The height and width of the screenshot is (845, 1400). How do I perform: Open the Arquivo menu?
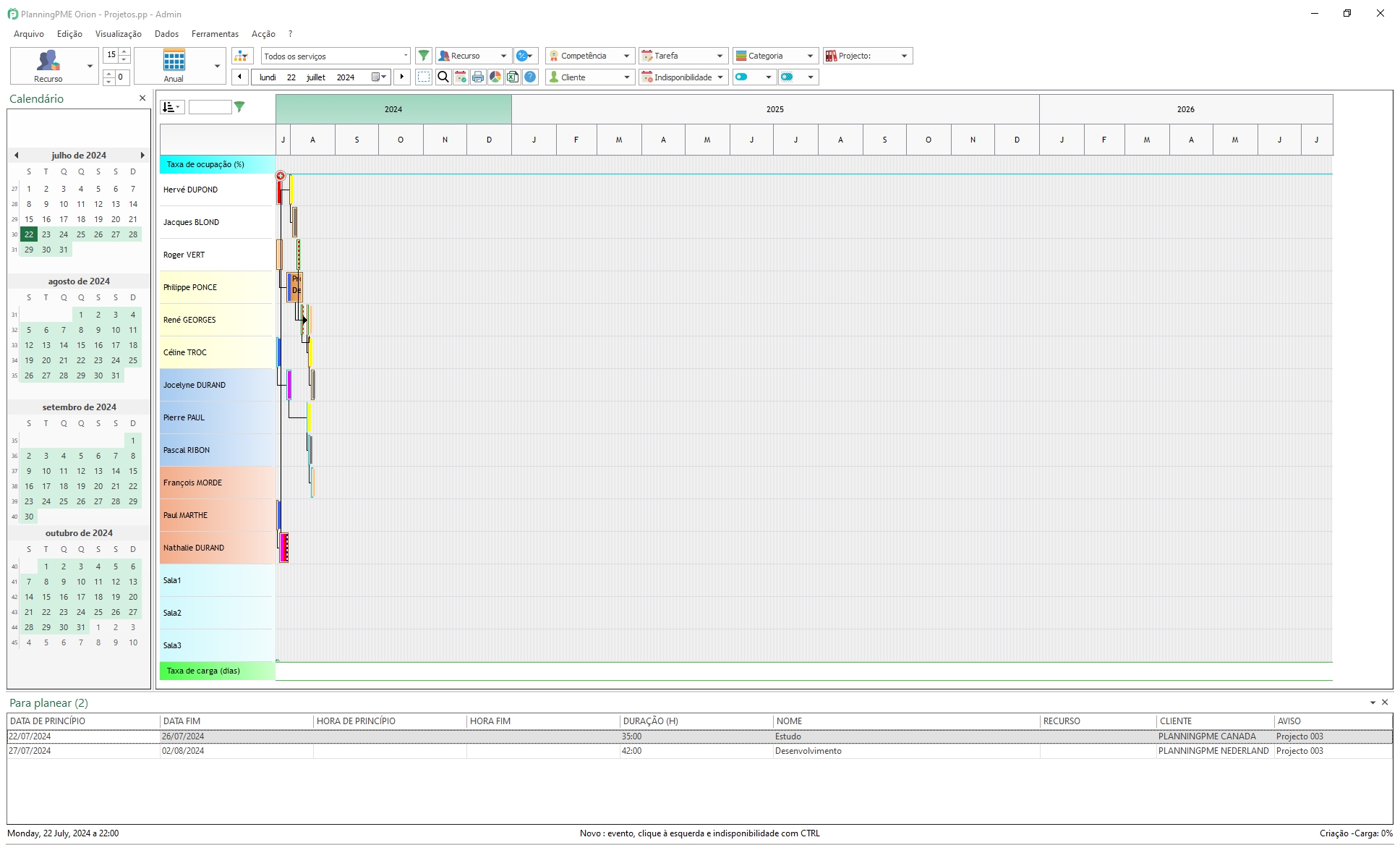29,34
